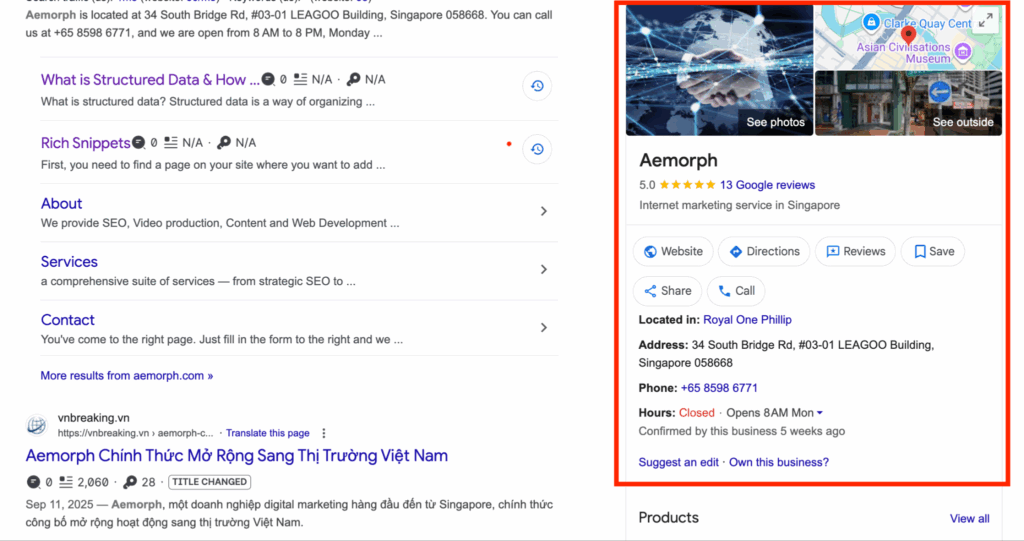
Task: Click More results from aemorph.com
Action: point(127,376)
